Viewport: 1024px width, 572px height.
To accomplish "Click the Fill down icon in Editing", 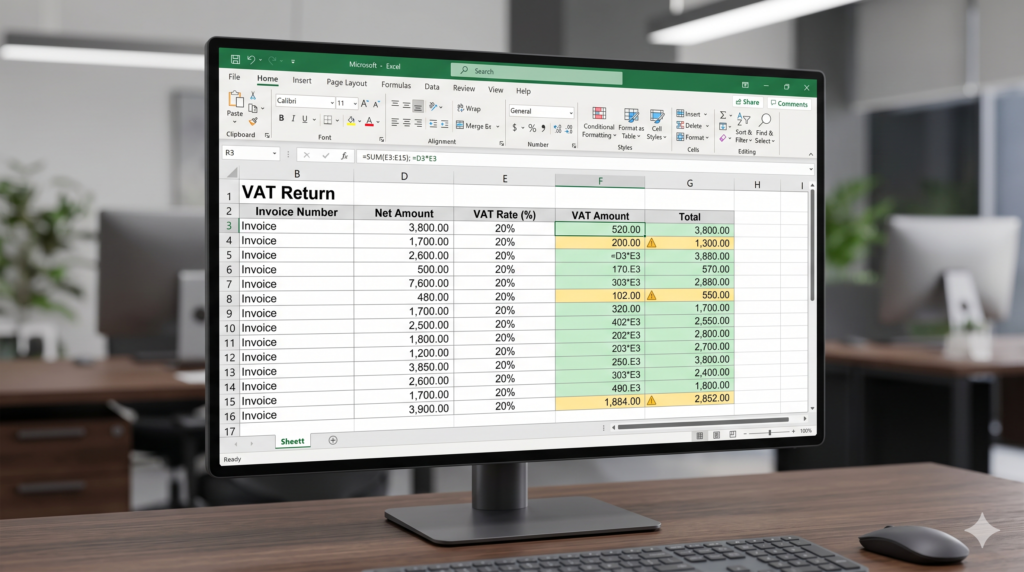I will tap(723, 127).
